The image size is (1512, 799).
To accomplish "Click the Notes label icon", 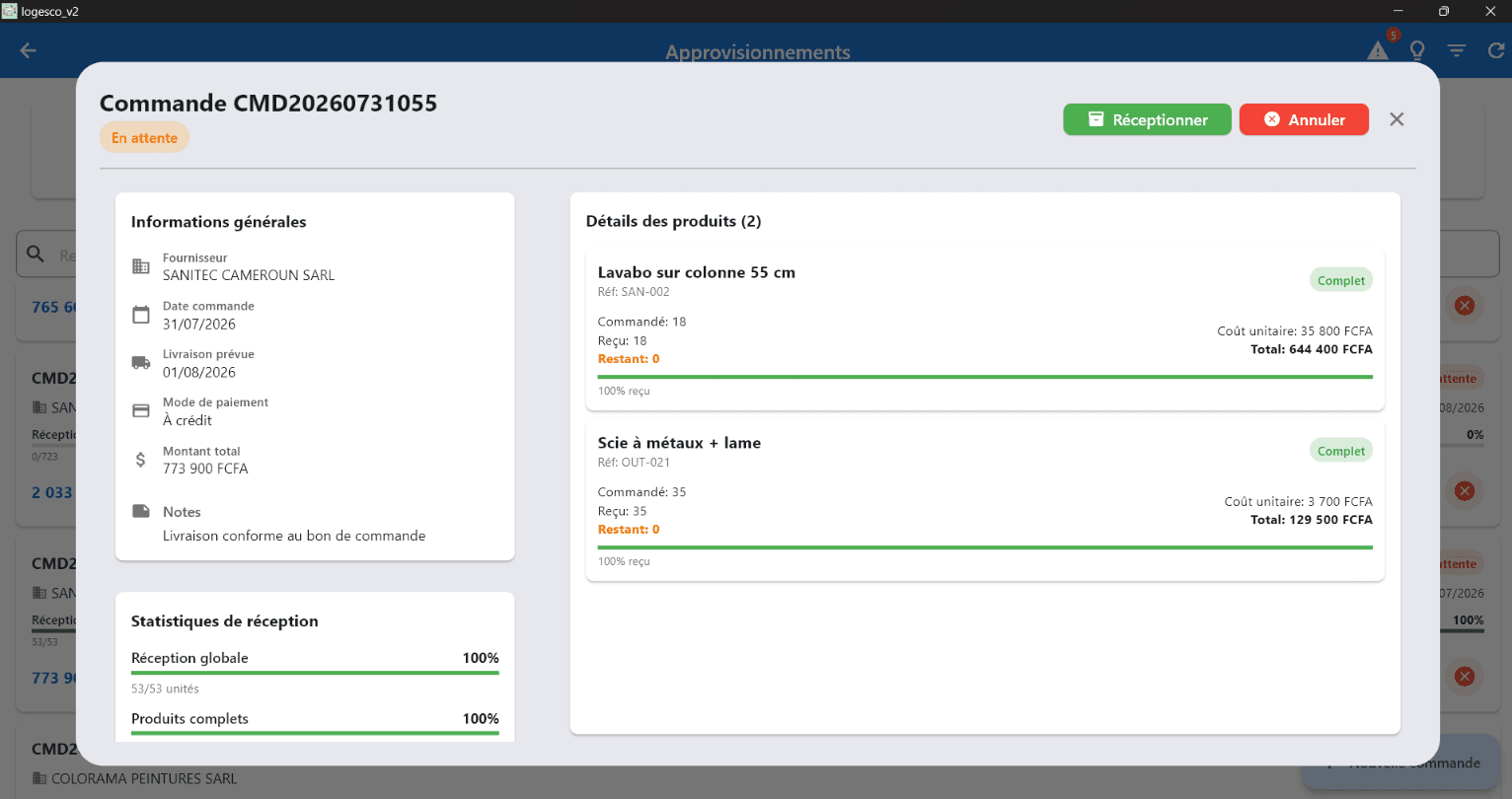I will tap(141, 511).
